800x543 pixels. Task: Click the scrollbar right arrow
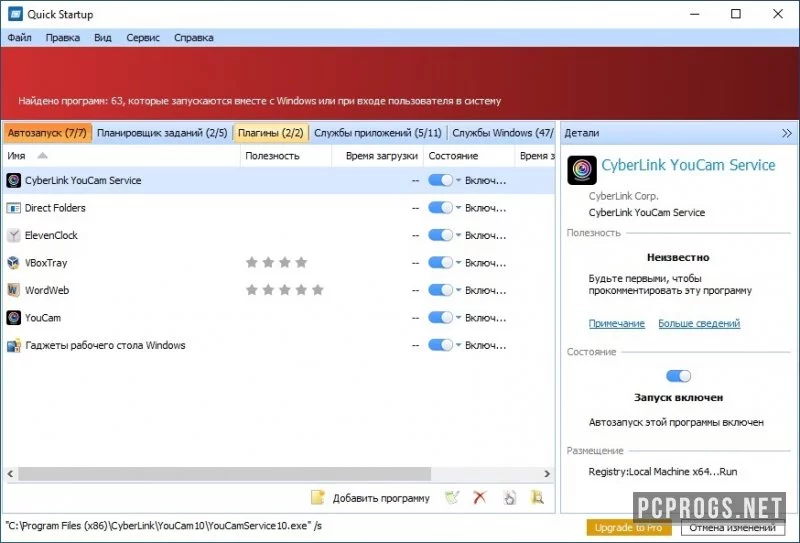tap(547, 474)
